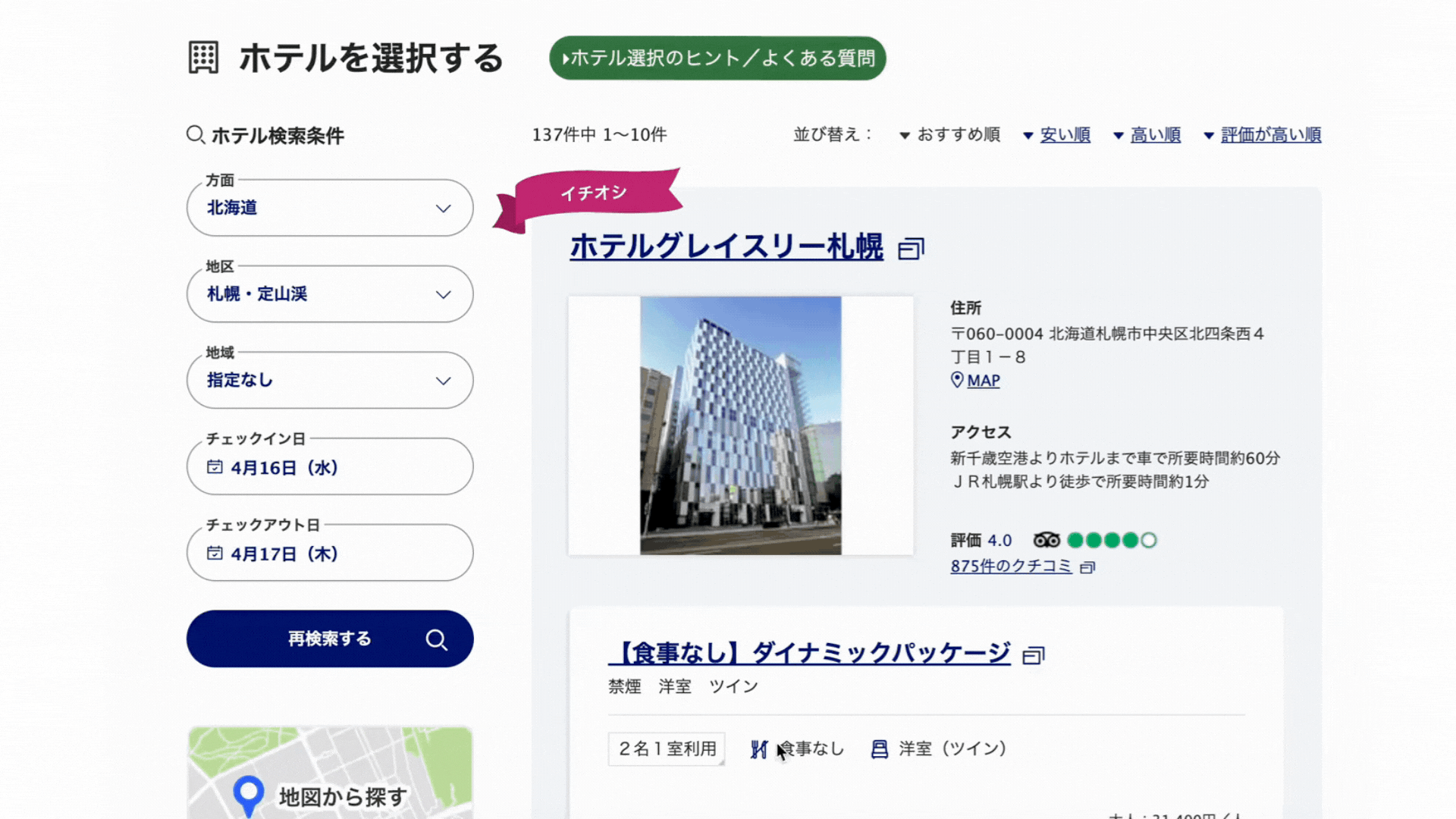
Task: Click new-window icon next to package title
Action: [1033, 655]
